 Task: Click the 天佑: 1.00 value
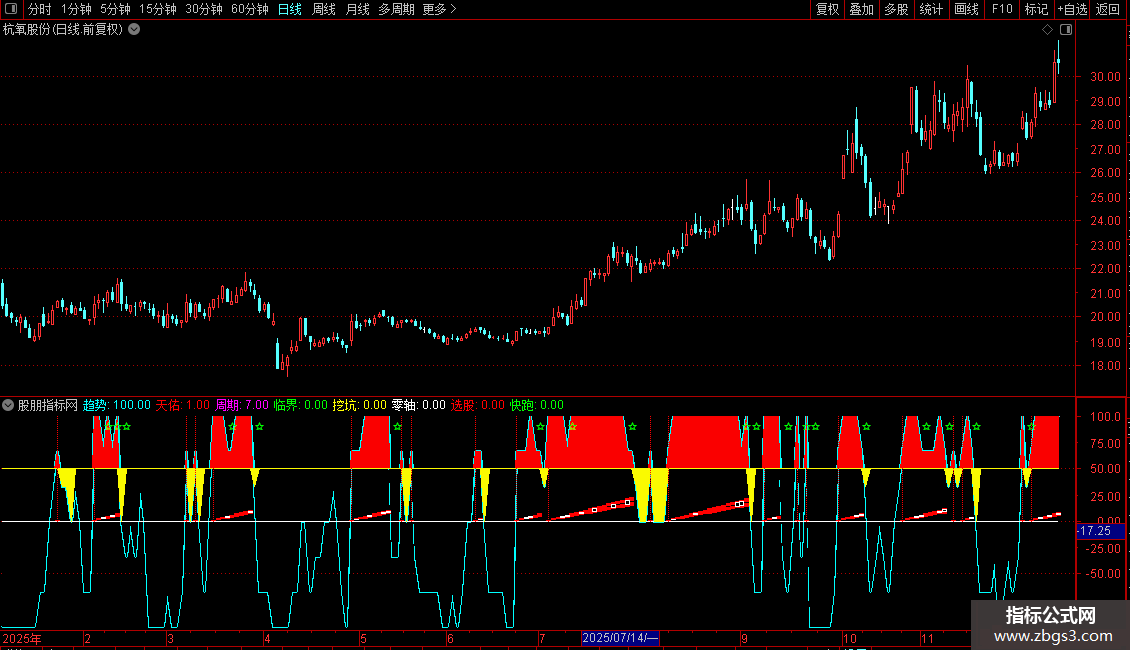tap(182, 405)
